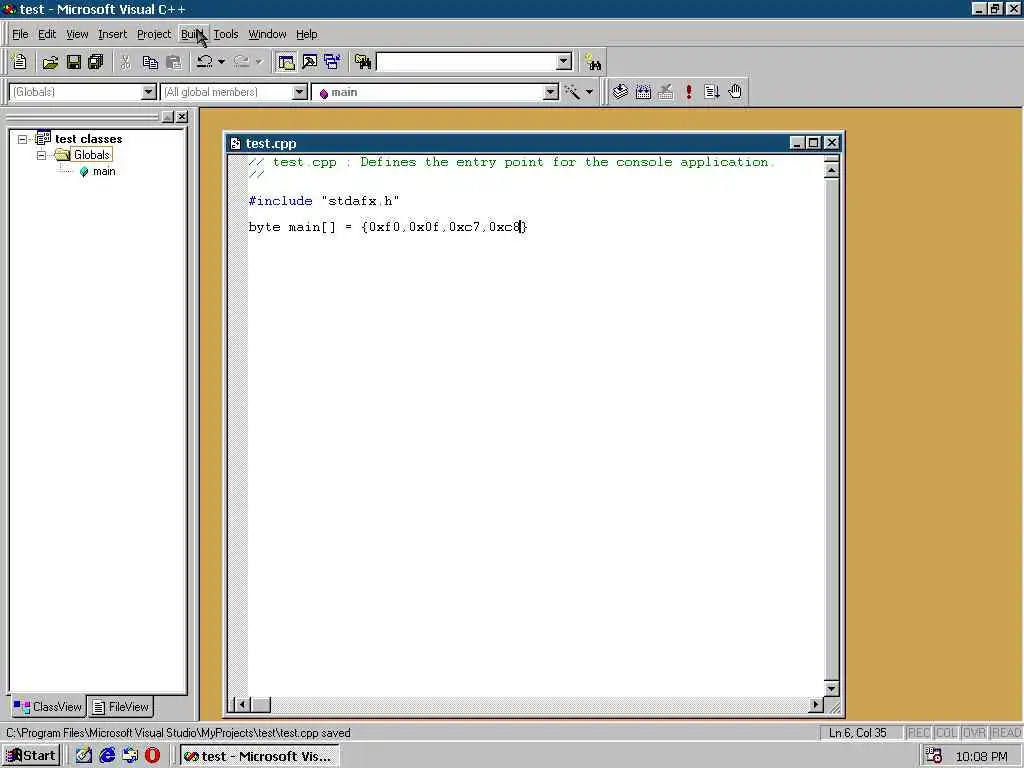Open the (All global members) filter dropdown

[x=300, y=92]
